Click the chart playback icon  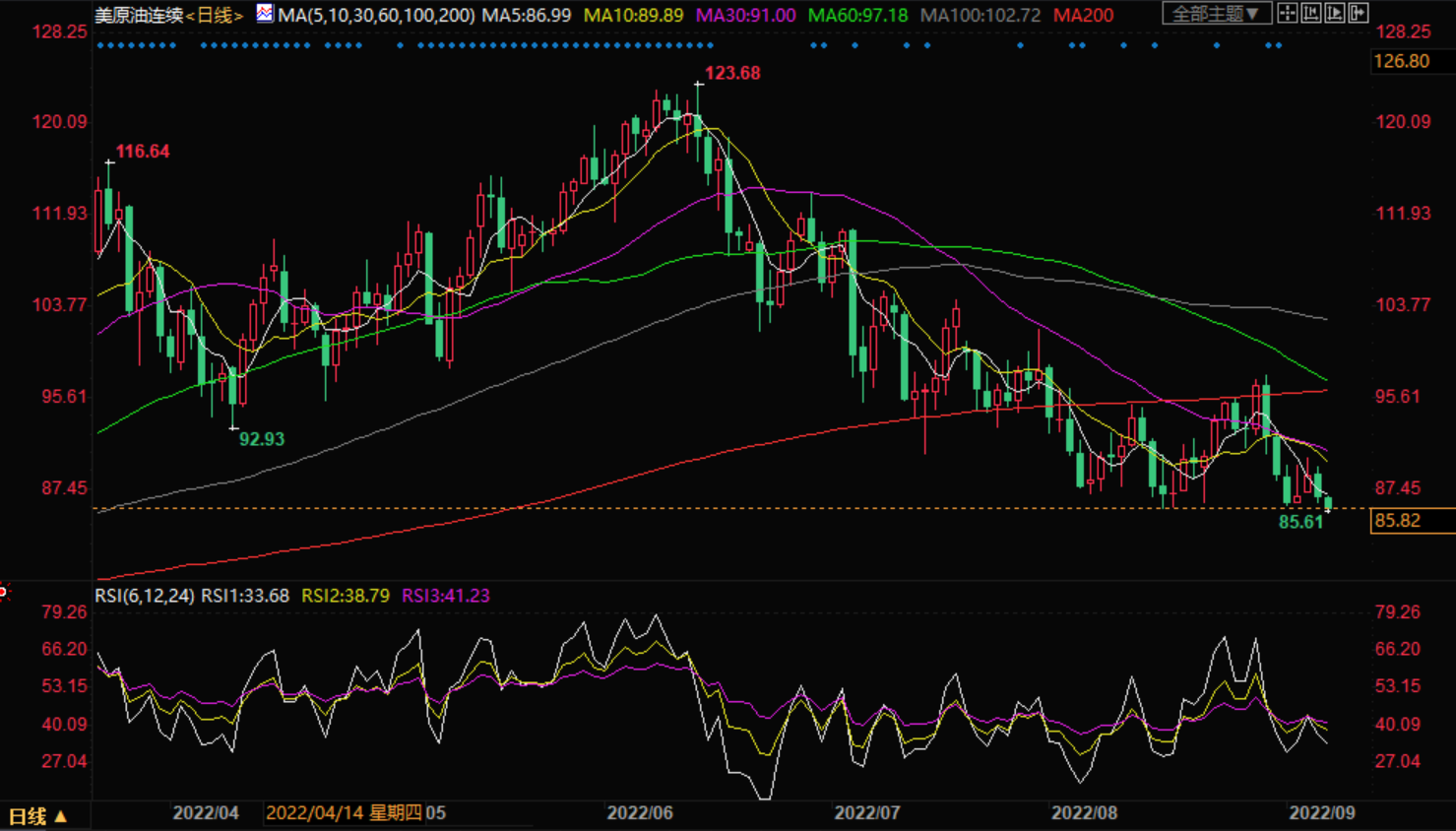pyautogui.click(x=1334, y=13)
